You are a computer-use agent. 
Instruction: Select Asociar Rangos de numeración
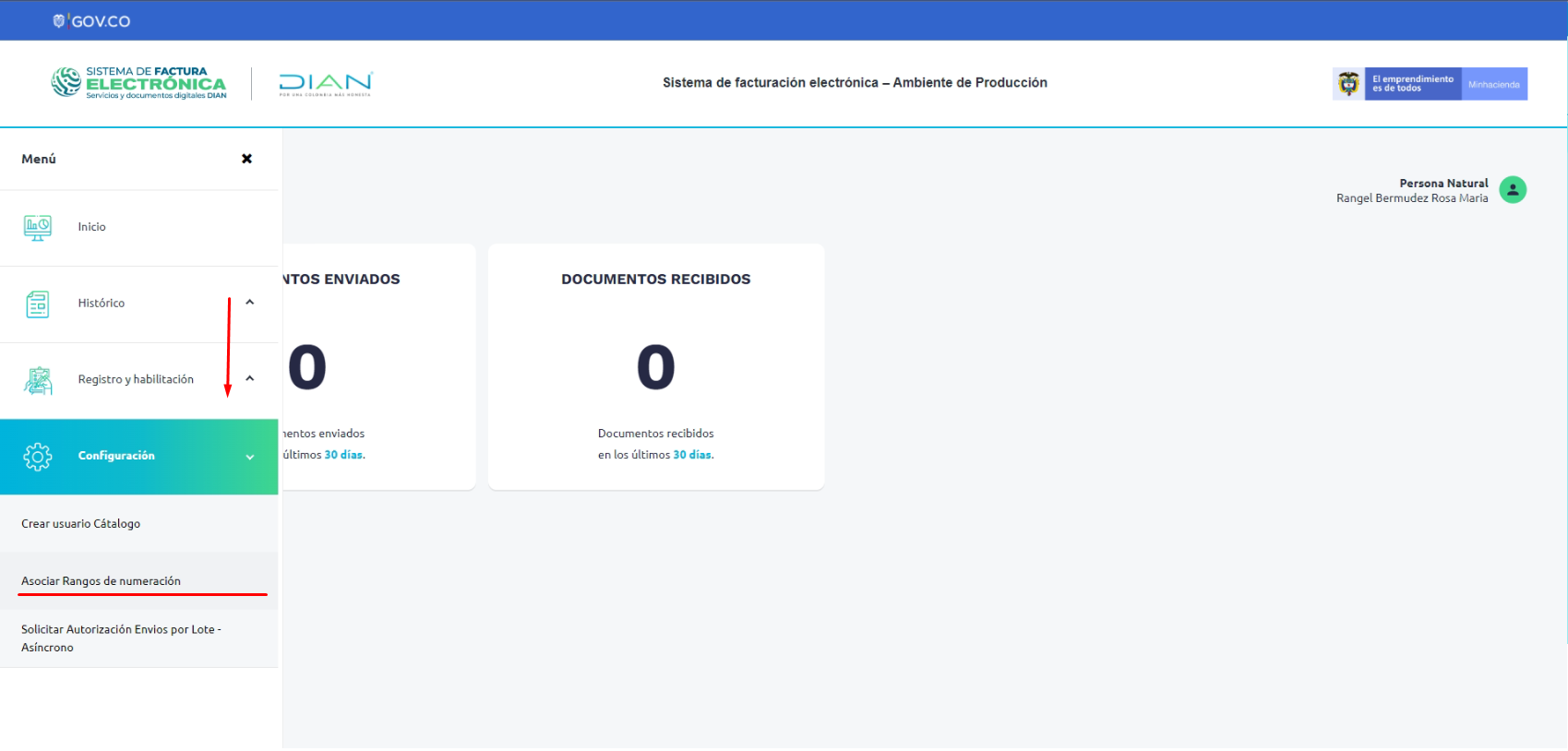tap(102, 581)
